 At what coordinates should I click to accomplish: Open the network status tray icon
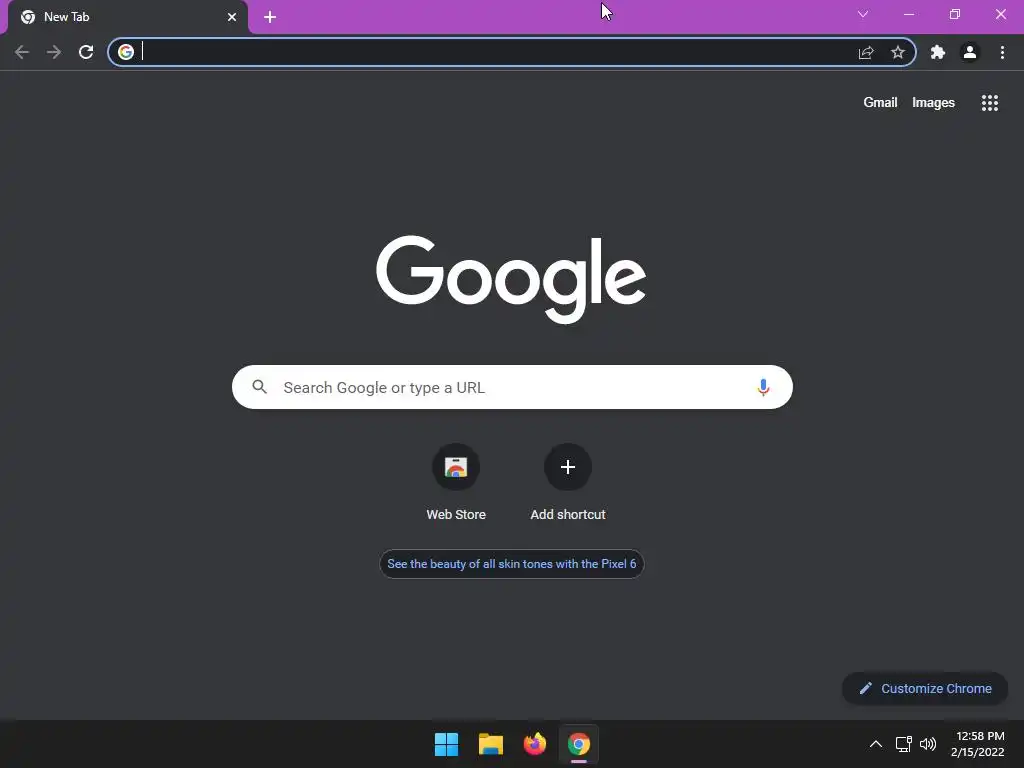click(x=903, y=744)
